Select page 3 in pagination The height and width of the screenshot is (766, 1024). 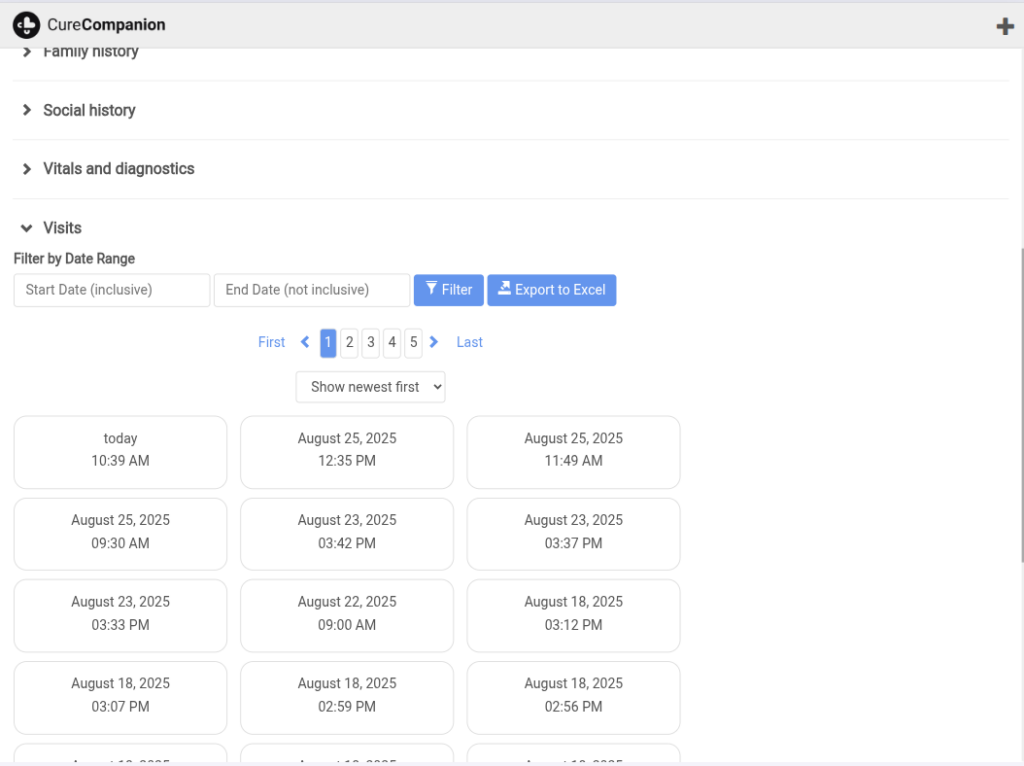(x=370, y=342)
